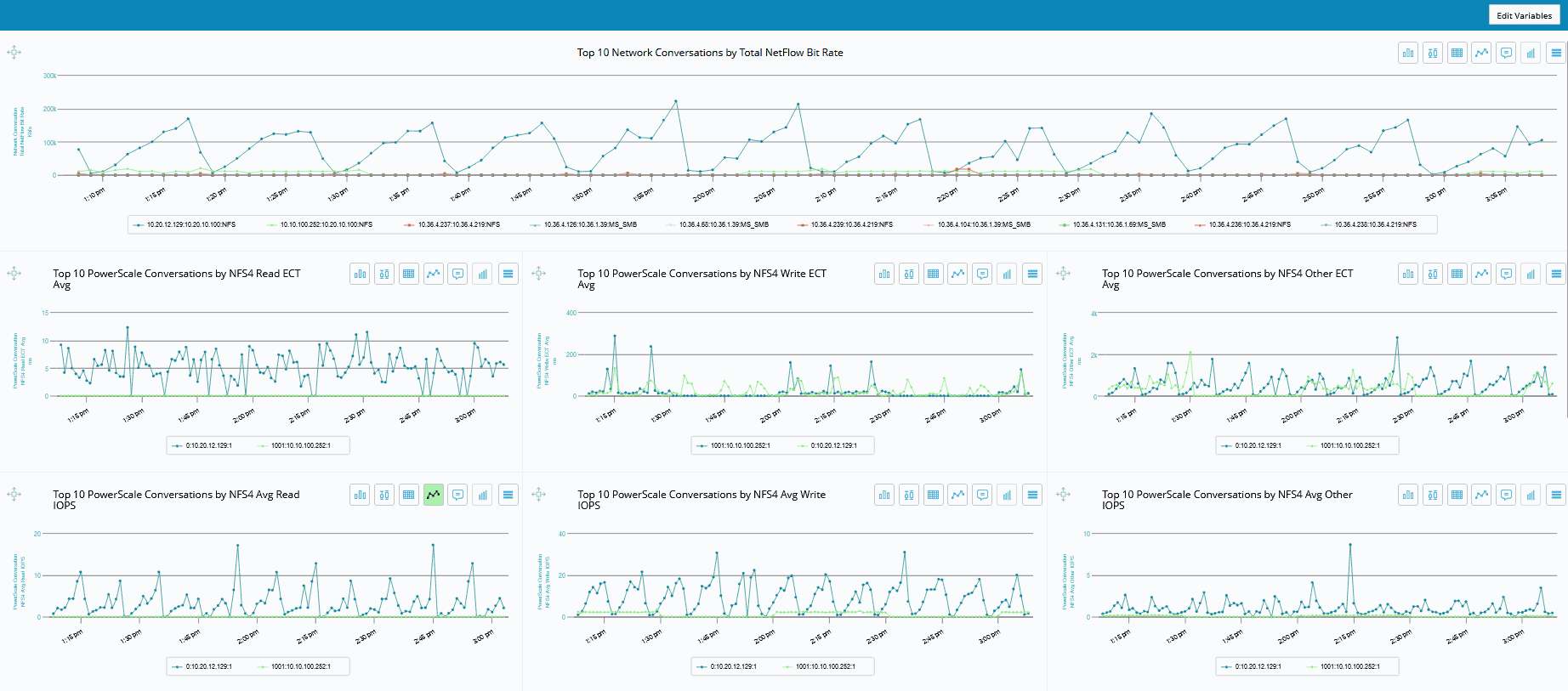Viewport: 1568px width, 691px height.
Task: Toggle legend series 10.20.12.129:10.20.10.100:NFS
Action: [185, 224]
